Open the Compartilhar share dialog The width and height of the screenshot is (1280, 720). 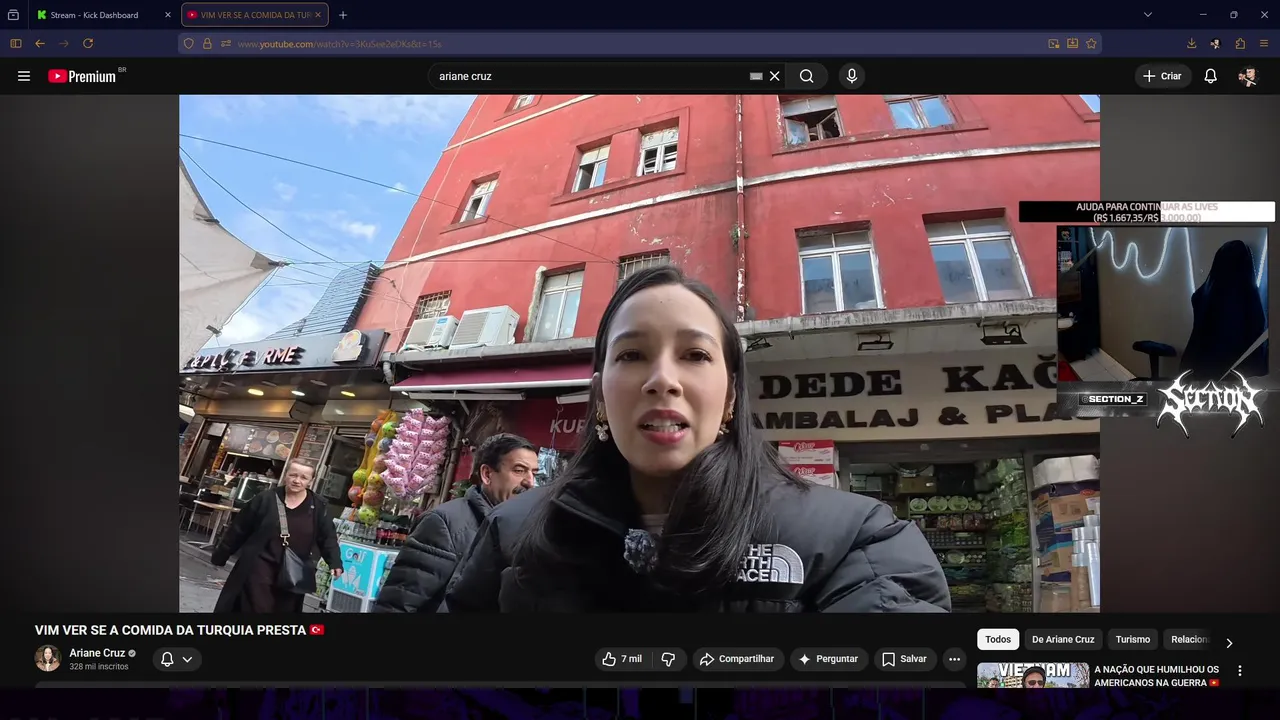click(x=737, y=659)
